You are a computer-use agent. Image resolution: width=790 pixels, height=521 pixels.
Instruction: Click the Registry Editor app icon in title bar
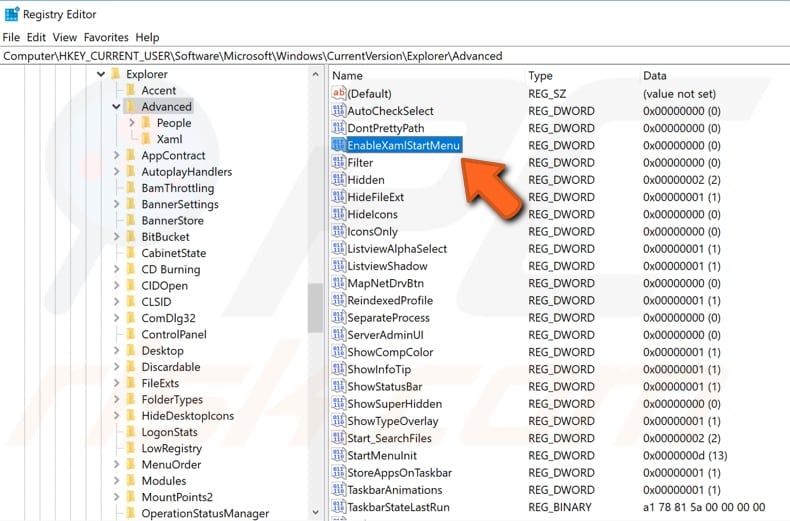coord(12,14)
